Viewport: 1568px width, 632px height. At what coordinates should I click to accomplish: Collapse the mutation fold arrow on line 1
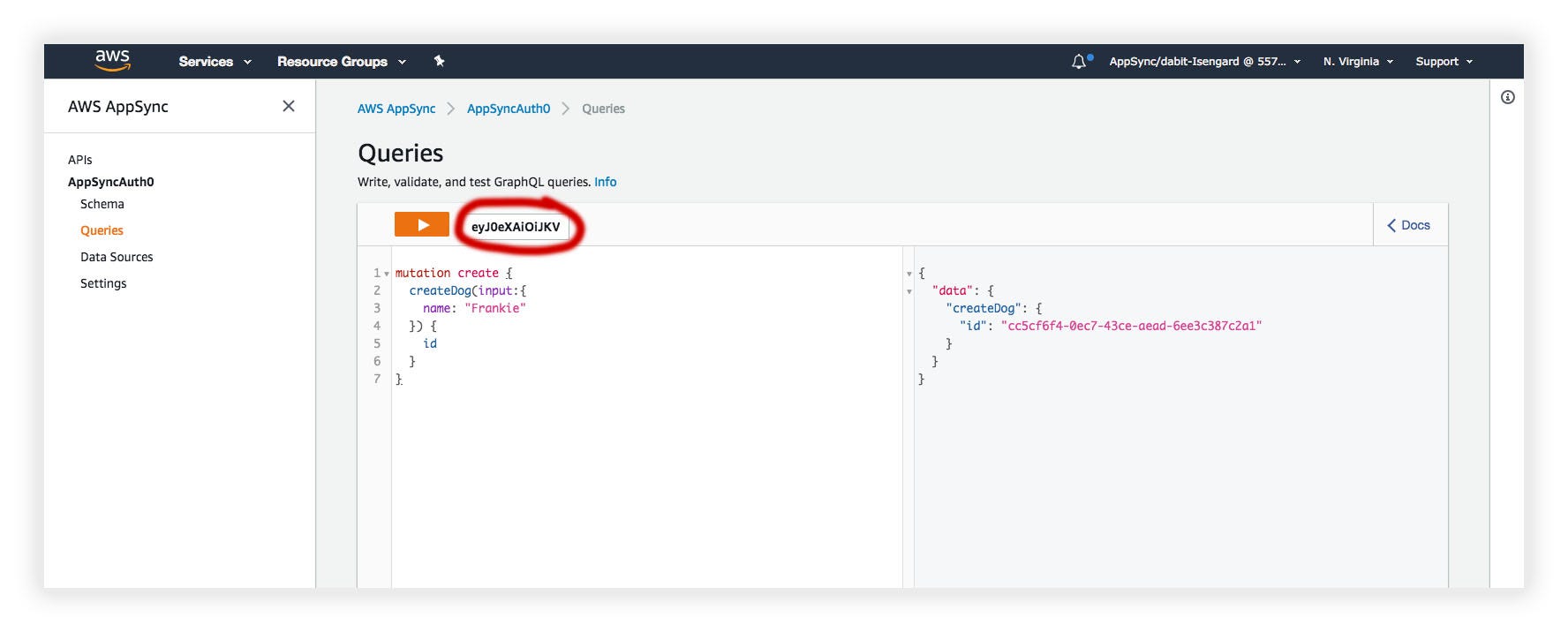click(387, 274)
